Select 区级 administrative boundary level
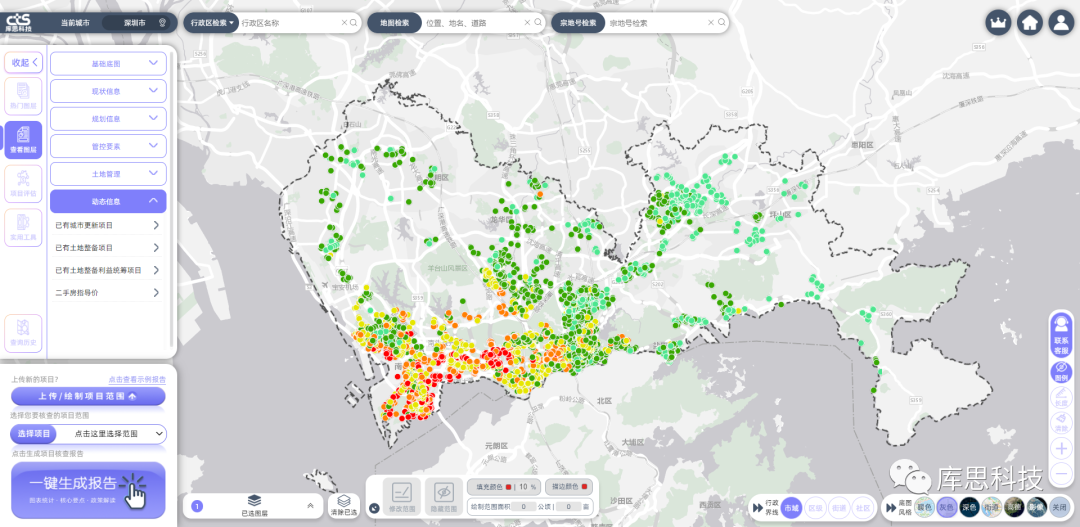Viewport: 1080px width, 527px height. 815,508
